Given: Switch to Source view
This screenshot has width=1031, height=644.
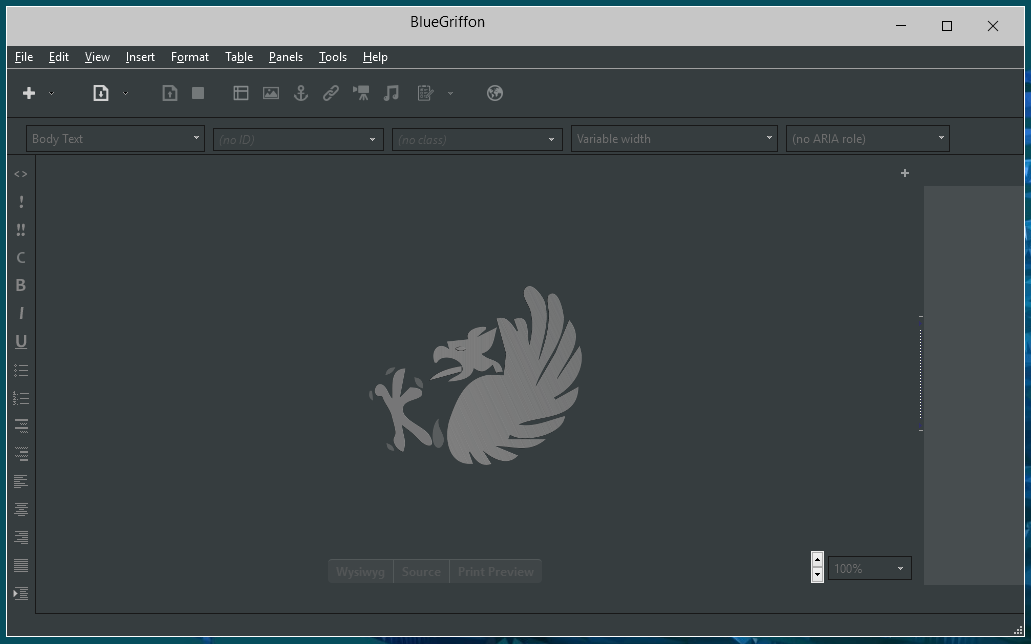Looking at the screenshot, I should pos(421,572).
